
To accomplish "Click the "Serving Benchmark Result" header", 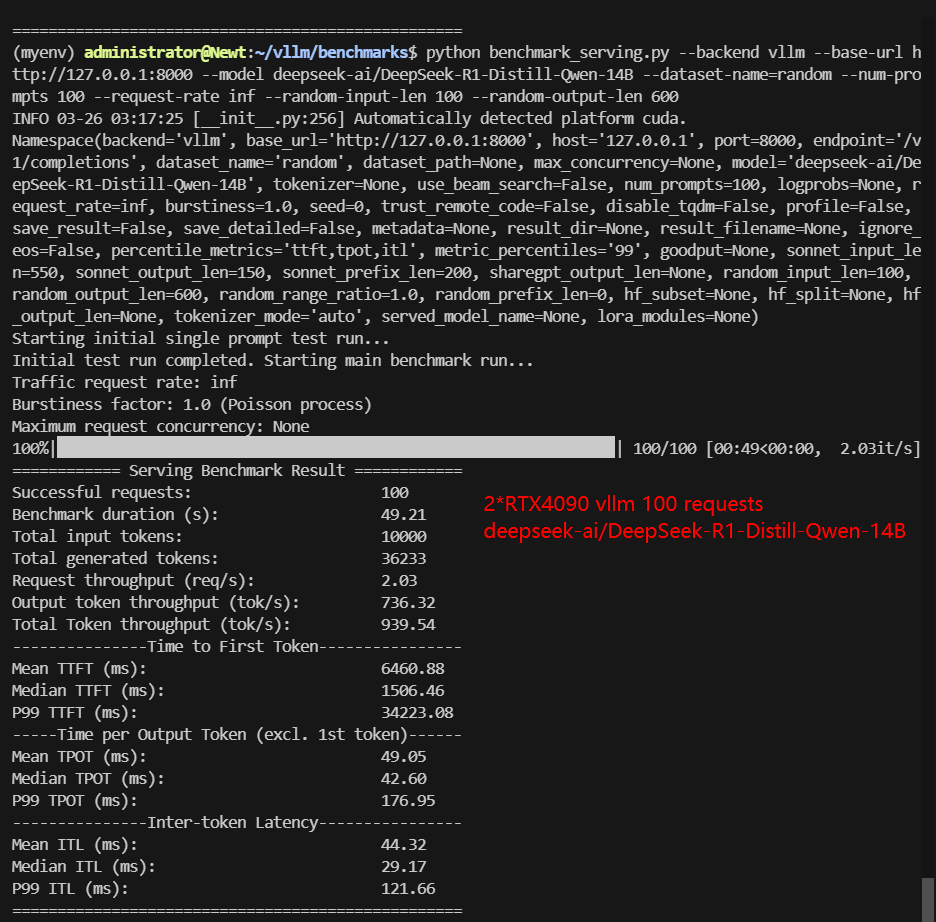I will (236, 470).
